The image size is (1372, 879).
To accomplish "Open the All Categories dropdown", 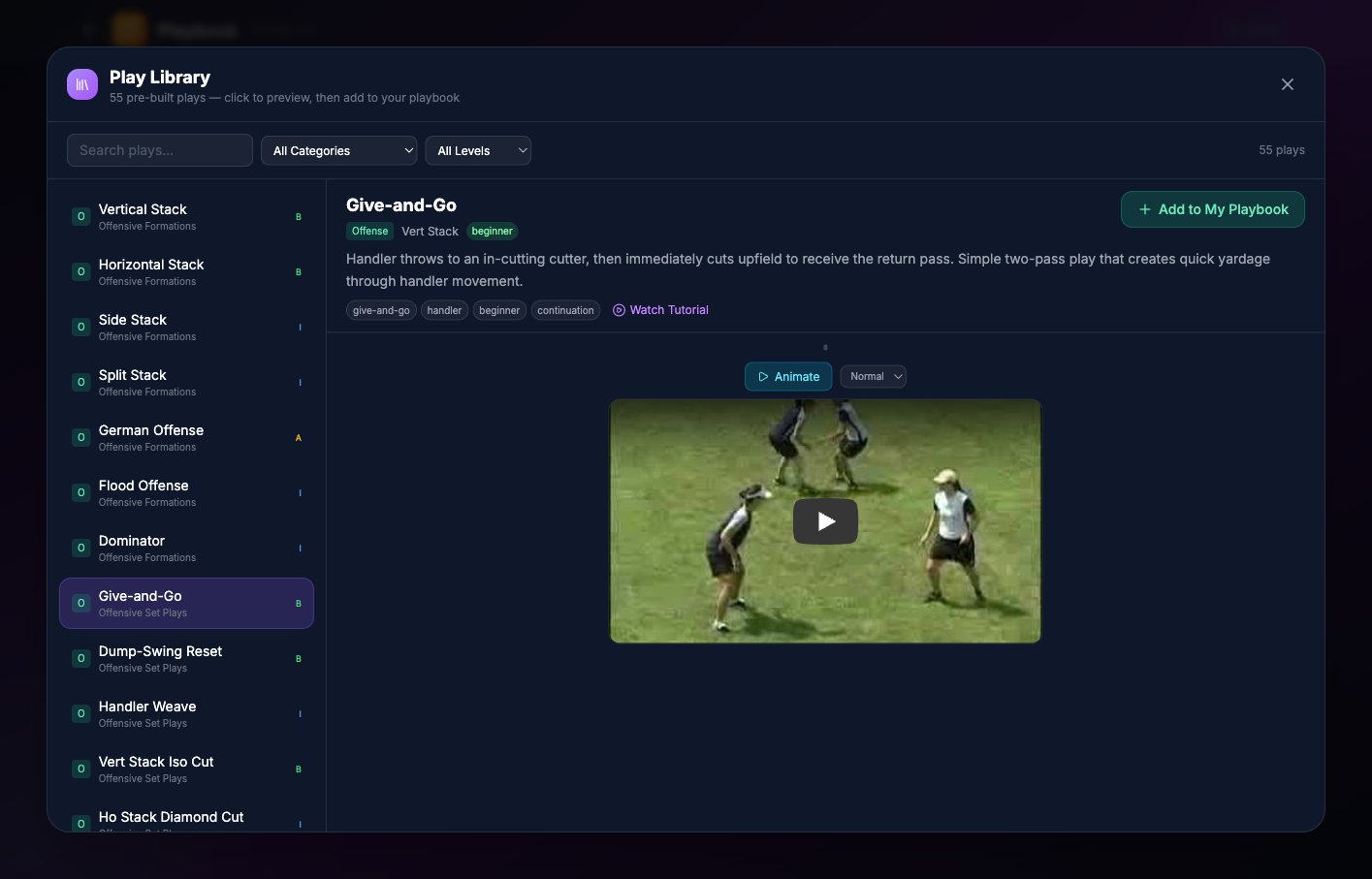I will (339, 150).
